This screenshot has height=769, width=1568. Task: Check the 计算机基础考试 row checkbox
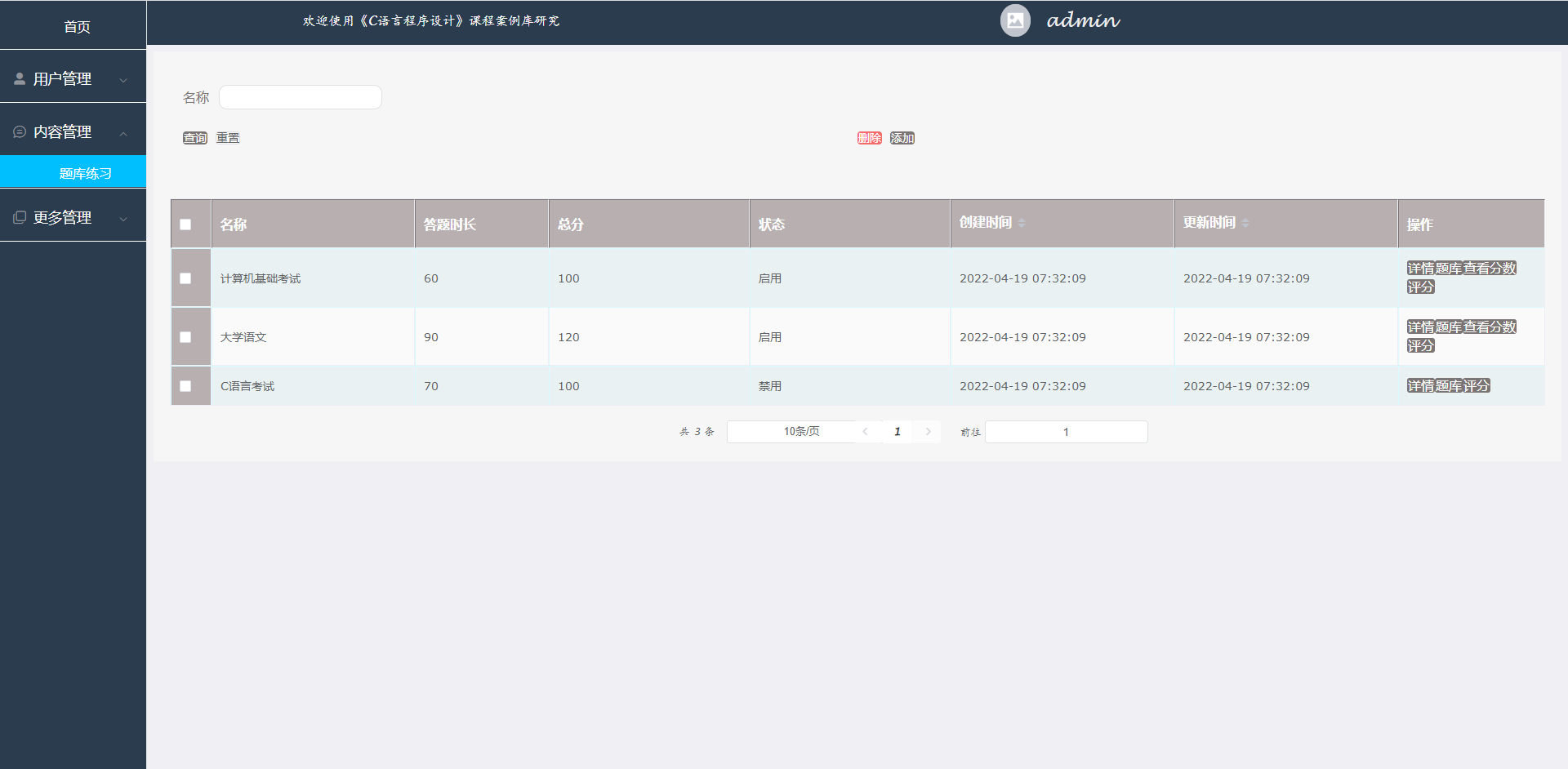[x=185, y=278]
